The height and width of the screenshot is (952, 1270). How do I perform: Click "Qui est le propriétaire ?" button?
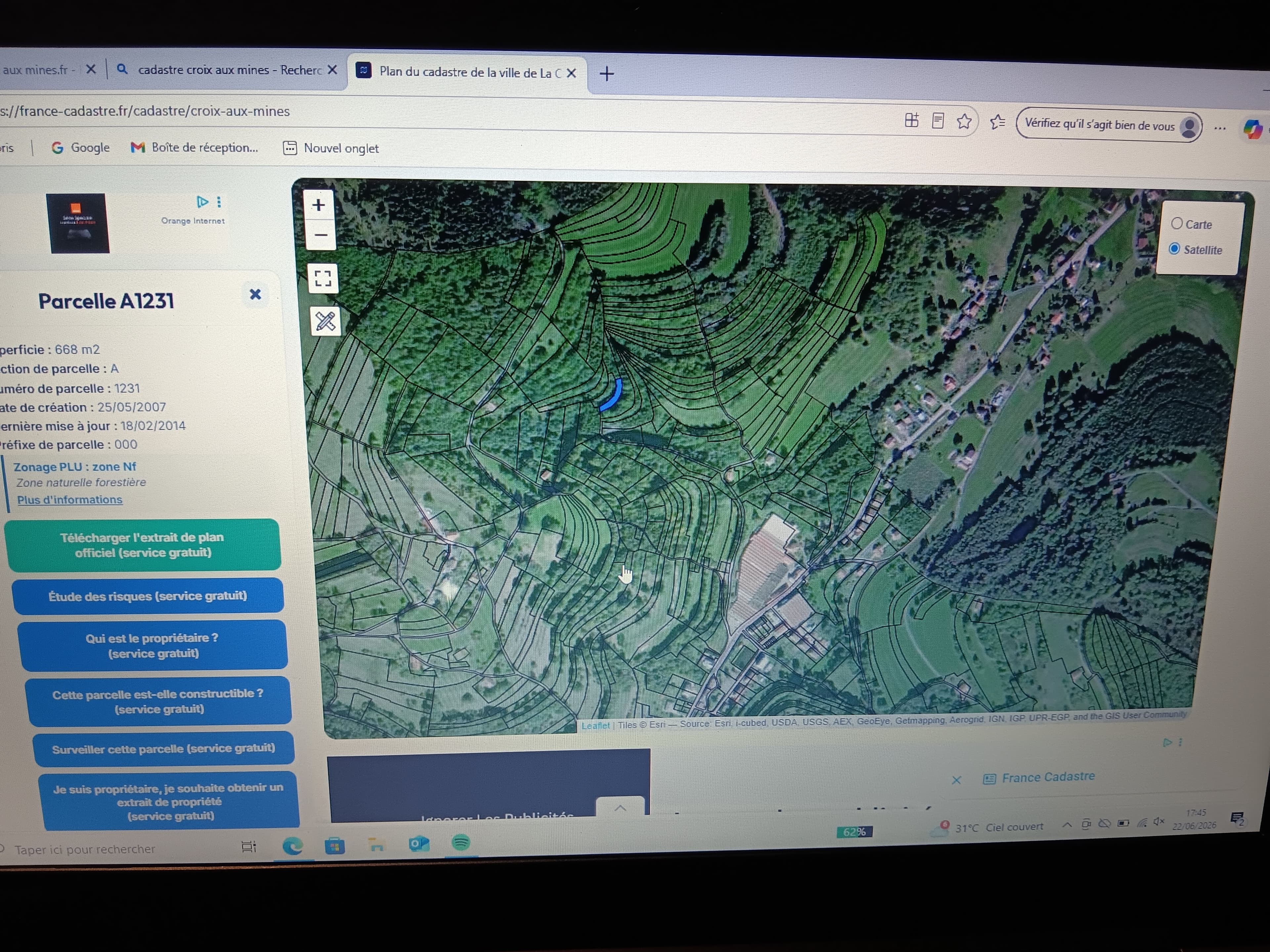click(152, 646)
